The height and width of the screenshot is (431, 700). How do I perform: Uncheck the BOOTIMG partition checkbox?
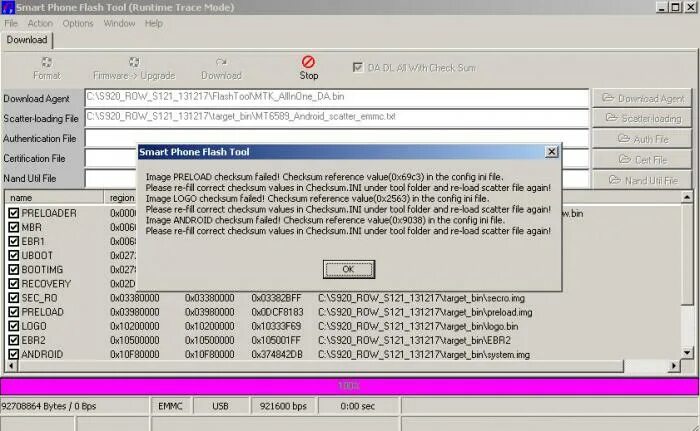(x=13, y=270)
